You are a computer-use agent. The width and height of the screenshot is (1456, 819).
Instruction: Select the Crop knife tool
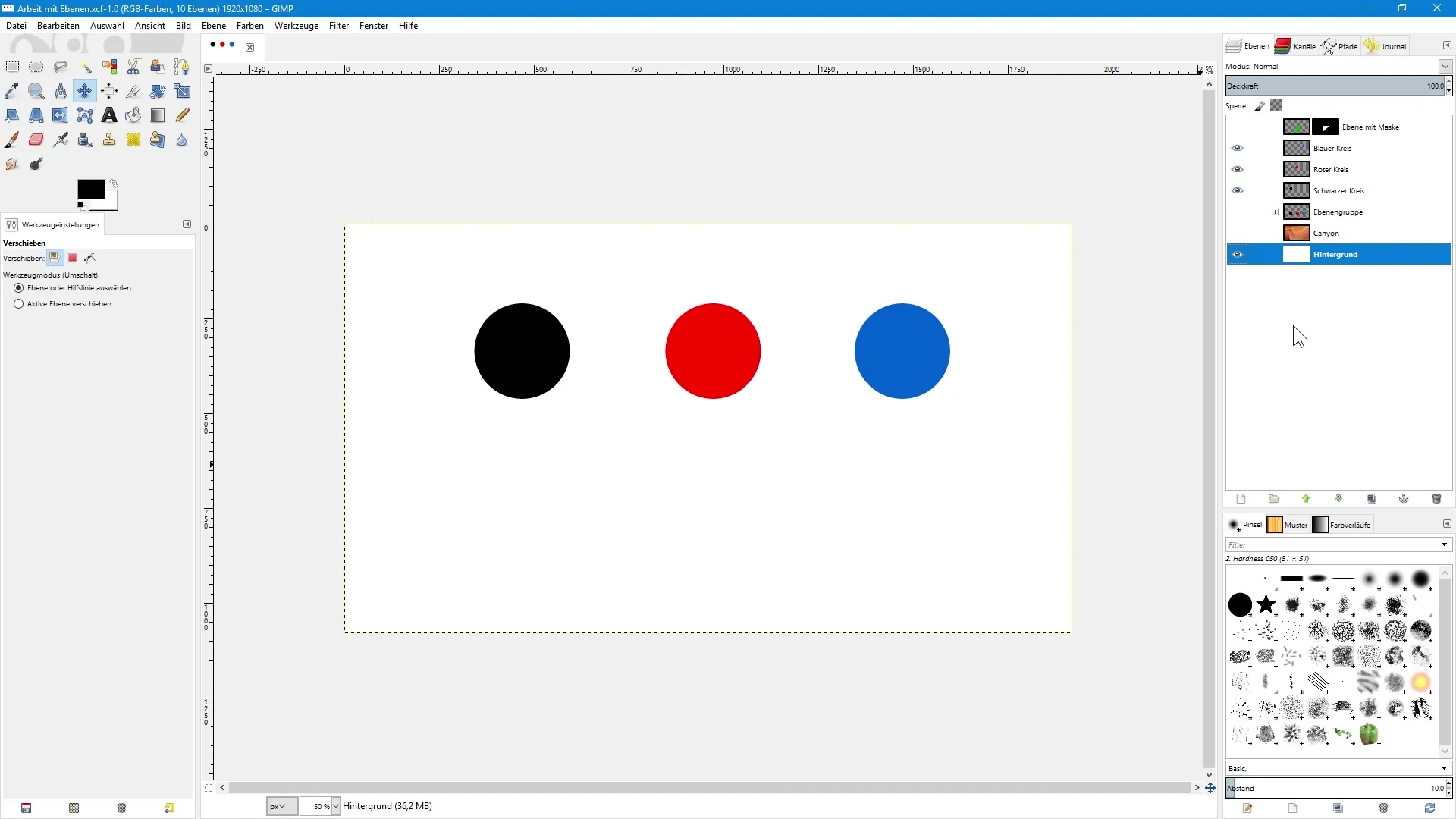point(133,91)
